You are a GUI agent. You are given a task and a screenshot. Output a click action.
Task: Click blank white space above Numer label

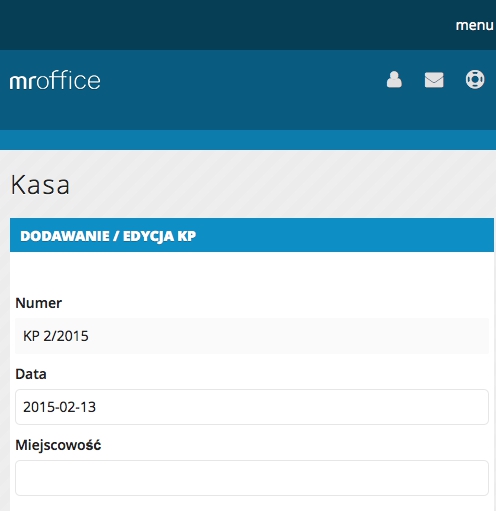tap(252, 273)
